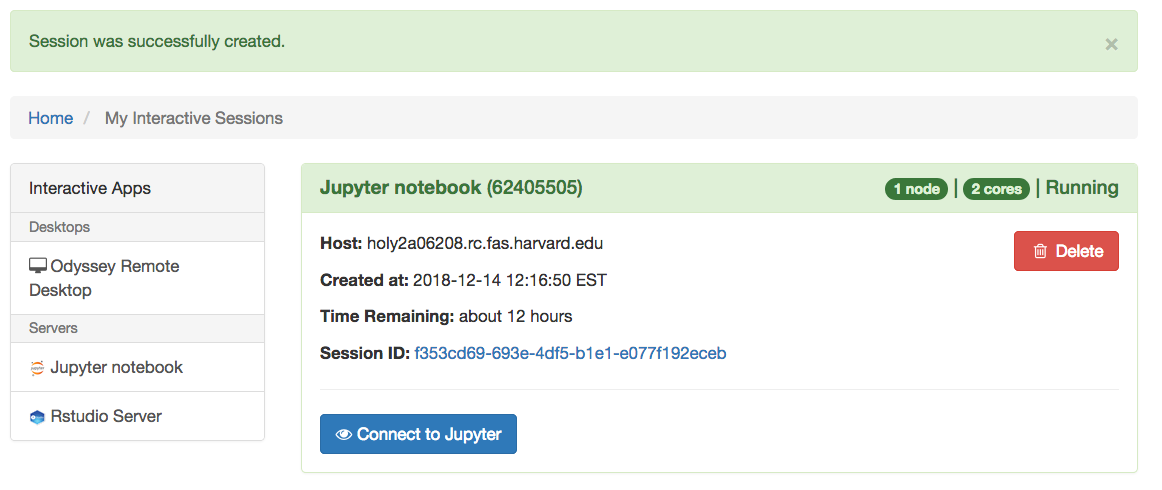Screen dimensions: 1162x490
Task: Click the trash icon on Delete button
Action: pos(1040,251)
